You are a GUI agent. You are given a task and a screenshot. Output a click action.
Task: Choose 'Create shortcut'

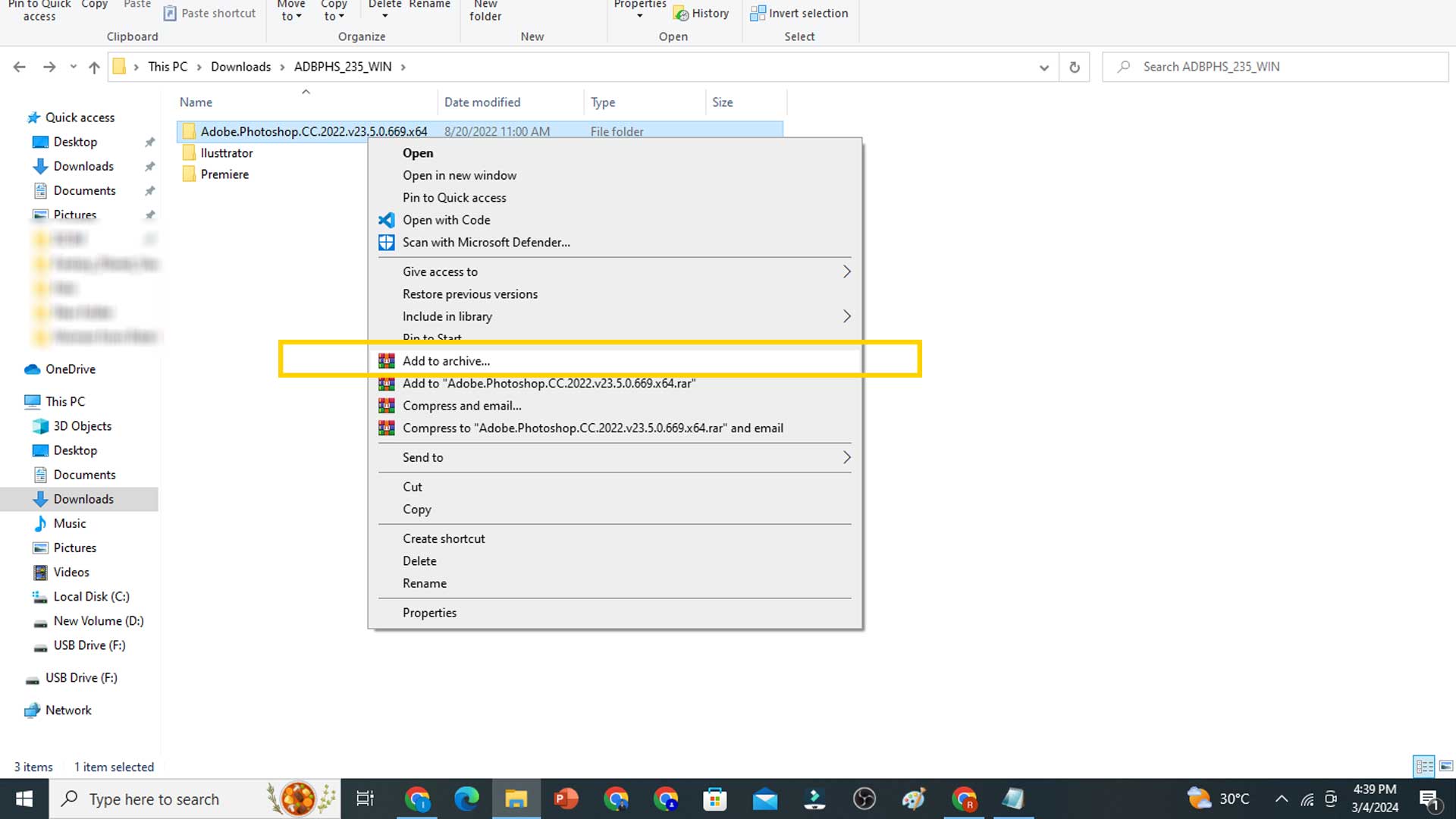[x=444, y=538]
